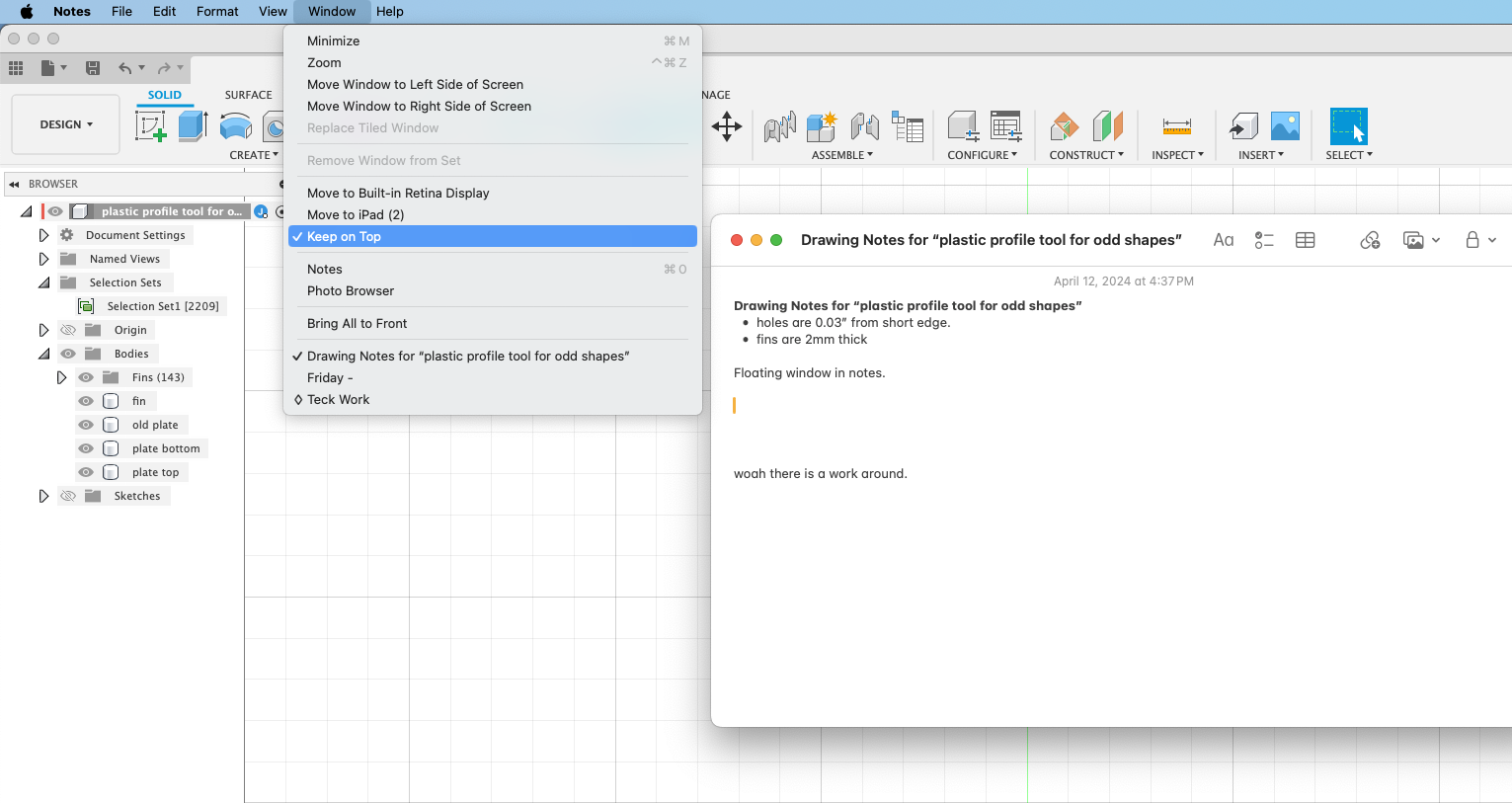This screenshot has width=1512, height=803.
Task: Expand the Fins (143) group
Action: [x=61, y=377]
